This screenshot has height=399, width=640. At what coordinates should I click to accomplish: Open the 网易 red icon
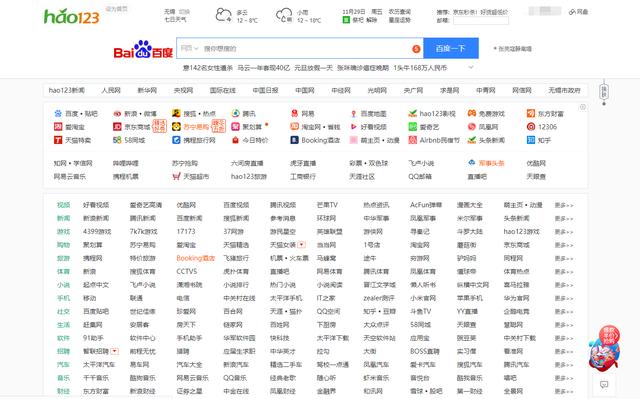[x=294, y=113]
